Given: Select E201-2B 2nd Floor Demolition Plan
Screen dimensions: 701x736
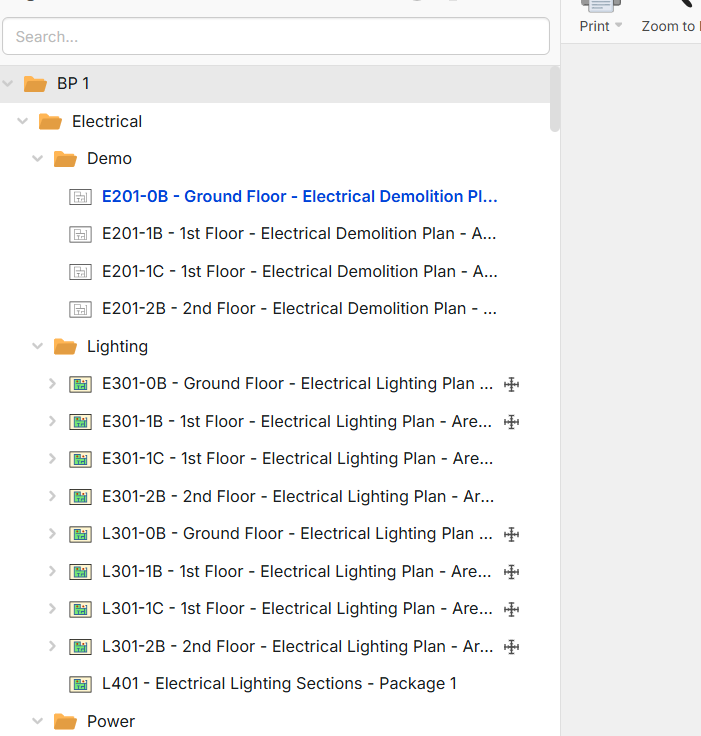Looking at the screenshot, I should pyautogui.click(x=299, y=309).
